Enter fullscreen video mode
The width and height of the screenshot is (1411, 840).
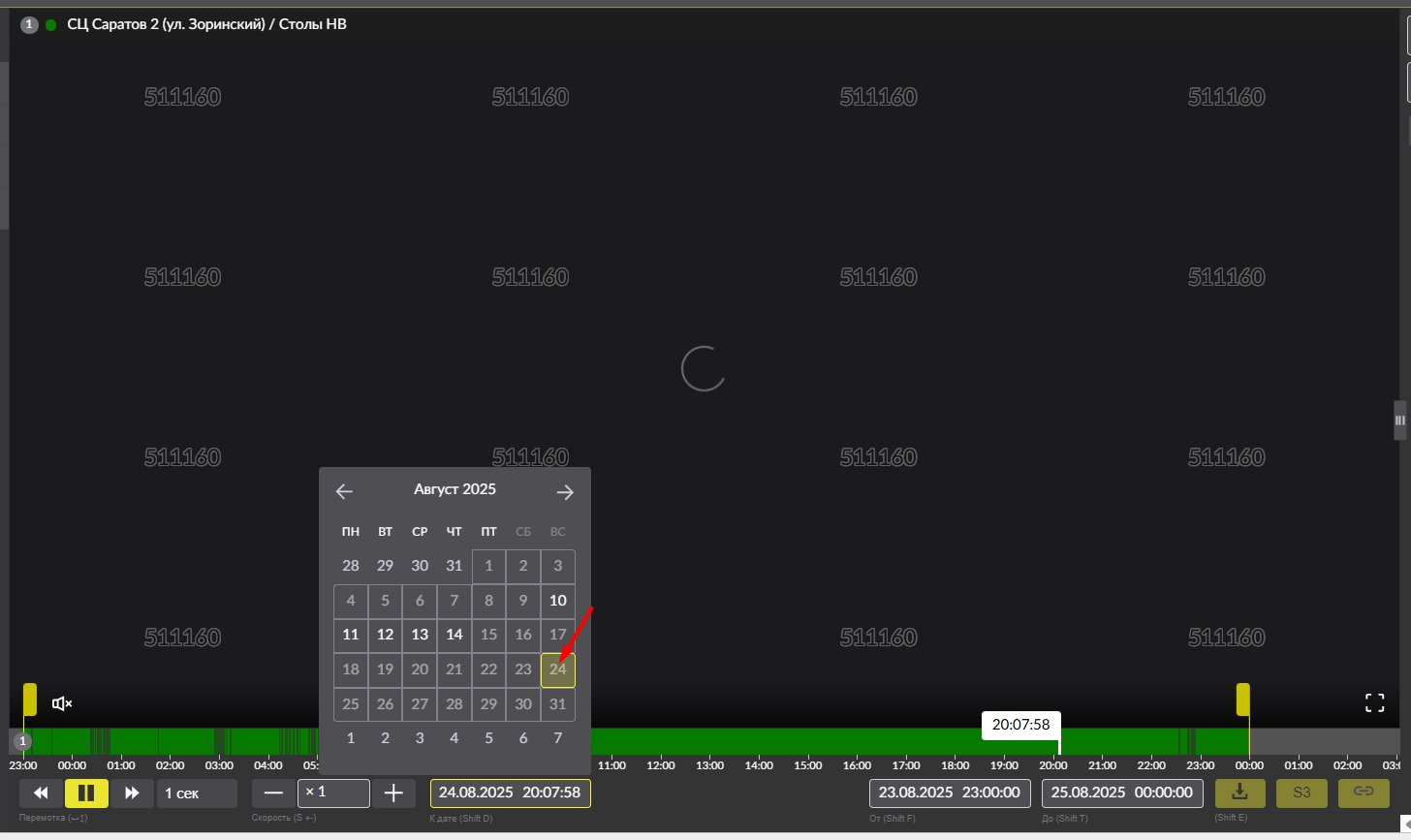1374,703
